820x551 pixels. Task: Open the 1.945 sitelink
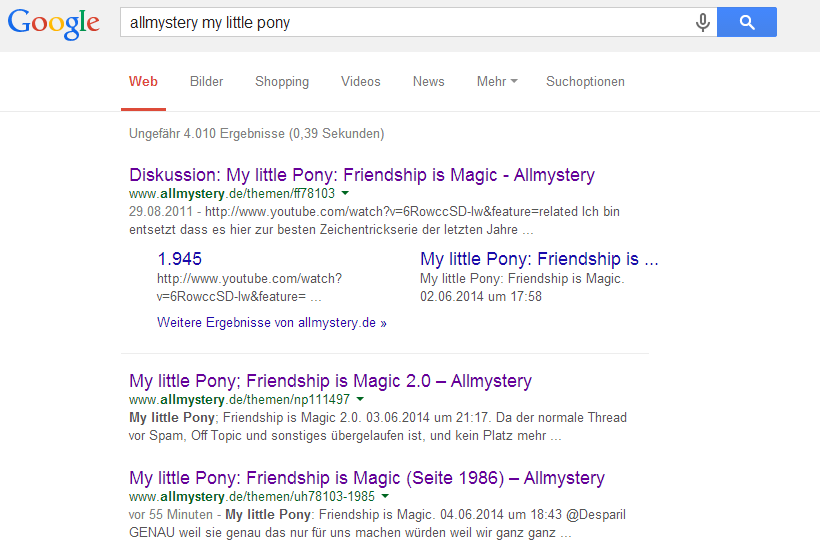[x=179, y=259]
